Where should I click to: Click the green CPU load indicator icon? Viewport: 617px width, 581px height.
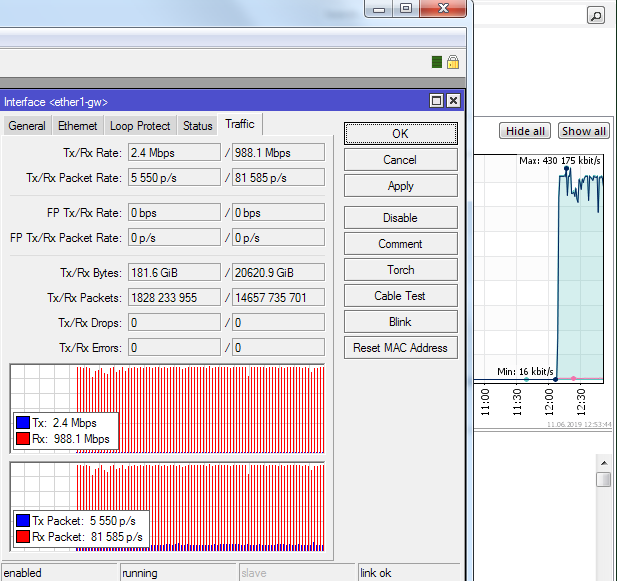tap(437, 62)
